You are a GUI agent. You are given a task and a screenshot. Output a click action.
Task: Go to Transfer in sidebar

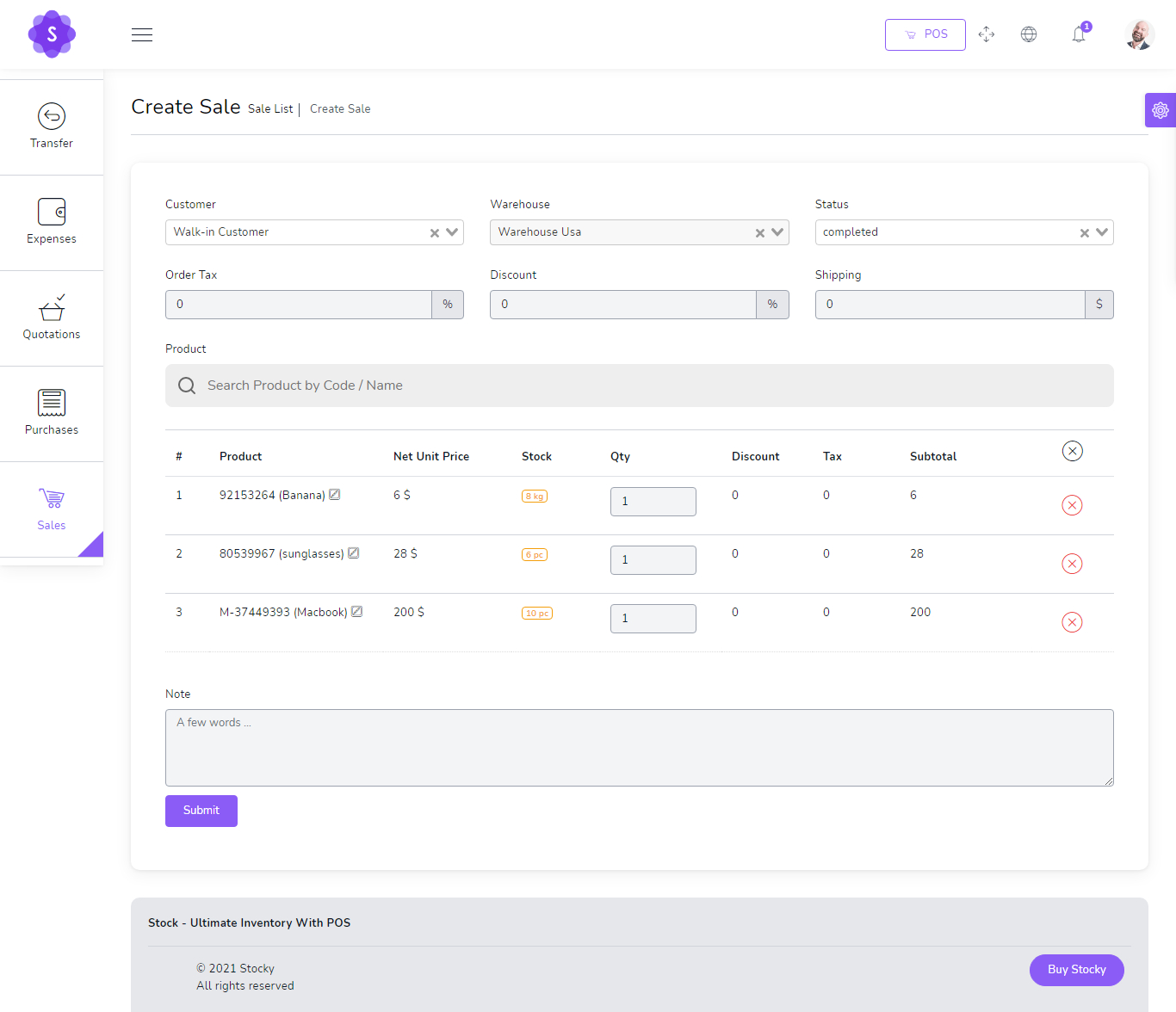point(52,126)
